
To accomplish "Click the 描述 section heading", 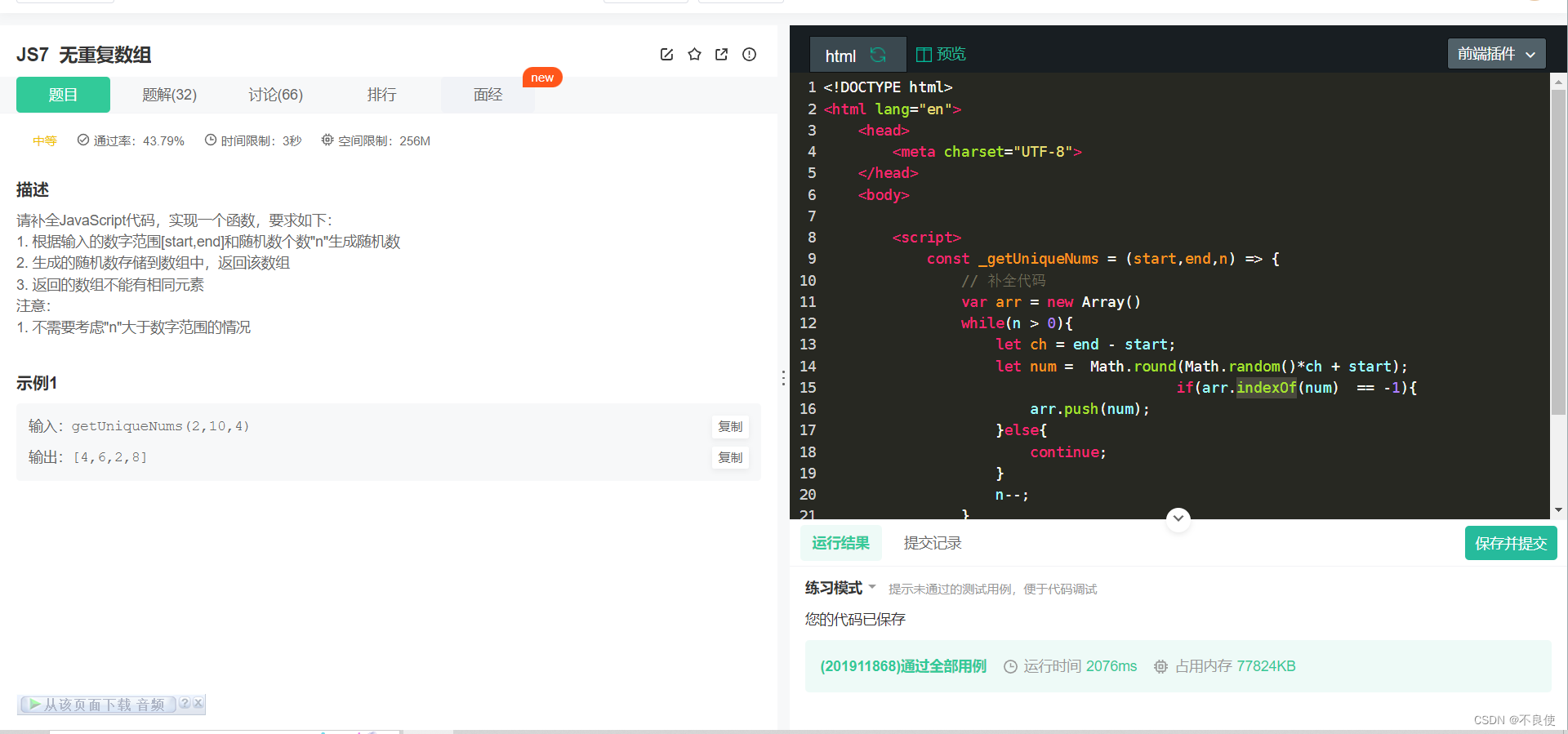I will [33, 189].
